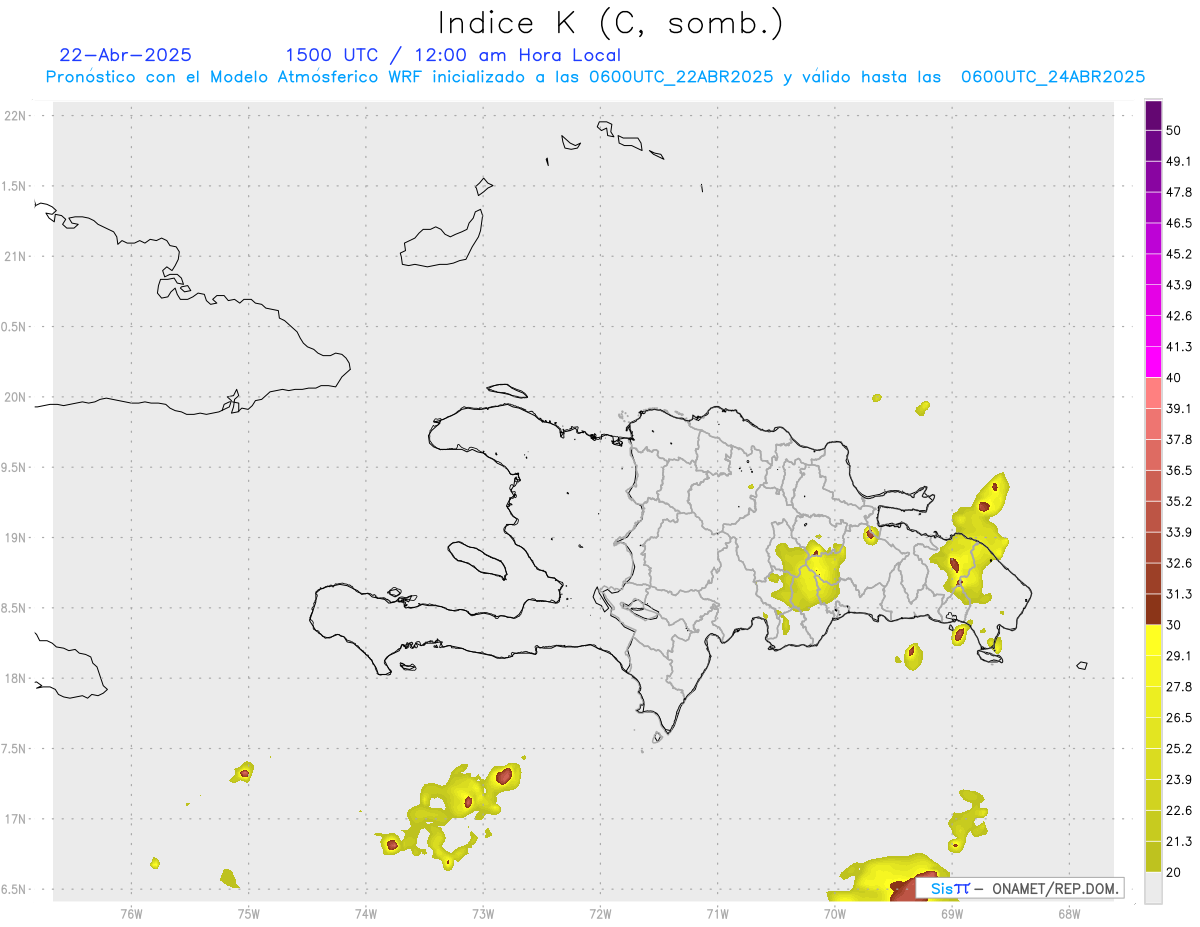Click the color scale value "29.1"
Image resolution: width=1200 pixels, height=927 pixels.
(1179, 655)
